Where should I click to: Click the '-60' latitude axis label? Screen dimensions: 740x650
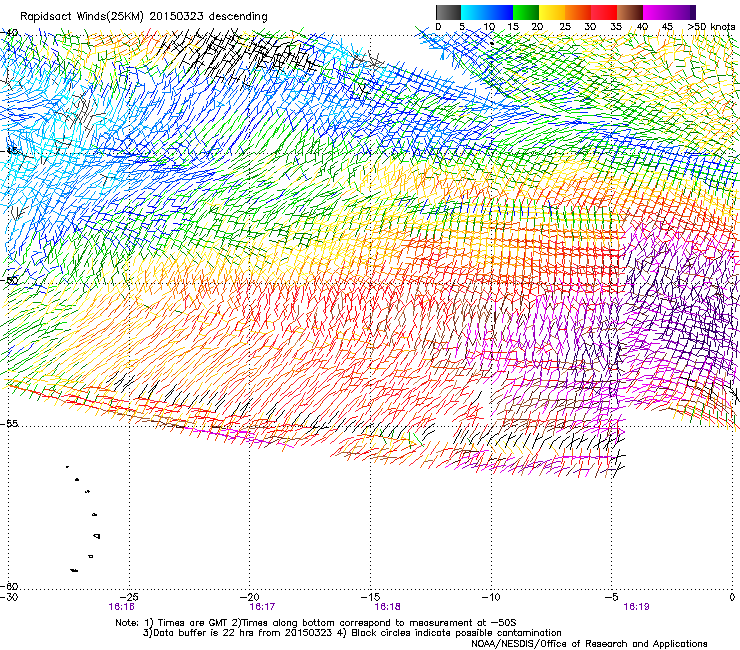pos(9,586)
